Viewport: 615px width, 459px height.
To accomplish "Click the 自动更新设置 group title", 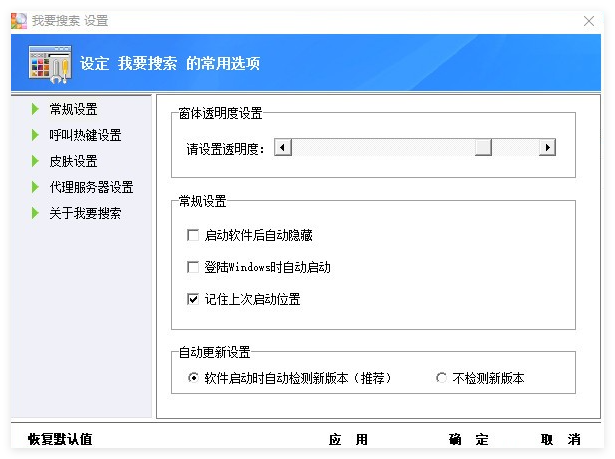I will [x=215, y=352].
